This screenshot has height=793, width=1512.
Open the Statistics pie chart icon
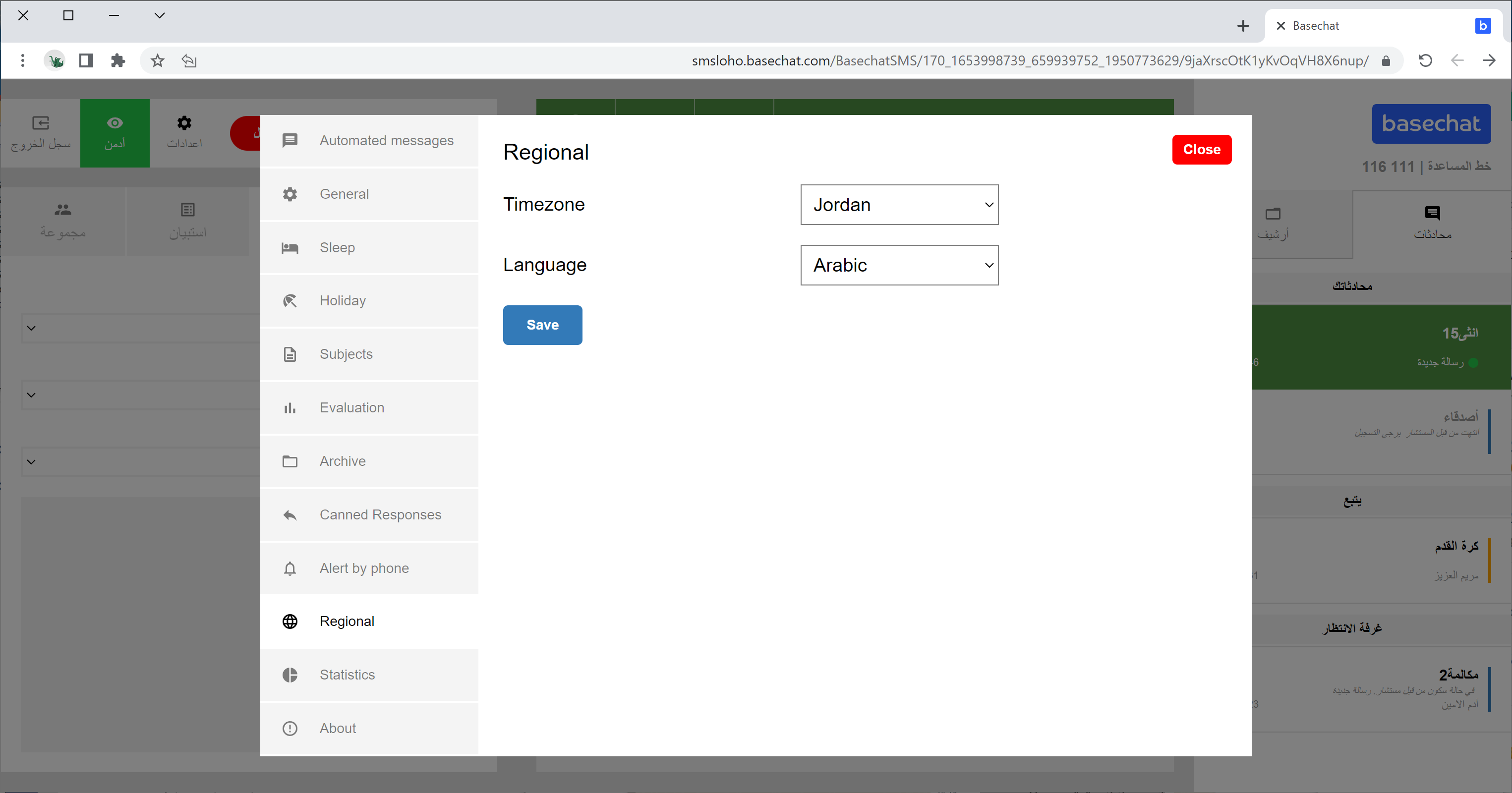(290, 675)
